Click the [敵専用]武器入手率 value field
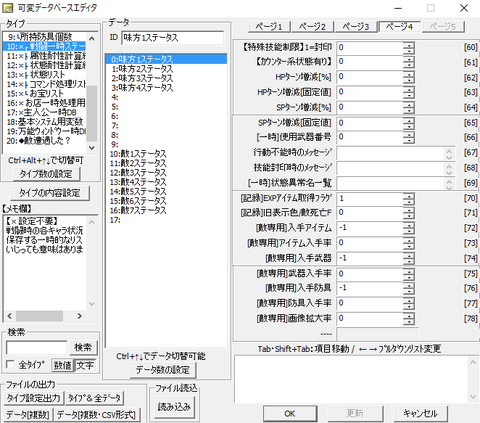This screenshot has width=480, height=423. [370, 274]
